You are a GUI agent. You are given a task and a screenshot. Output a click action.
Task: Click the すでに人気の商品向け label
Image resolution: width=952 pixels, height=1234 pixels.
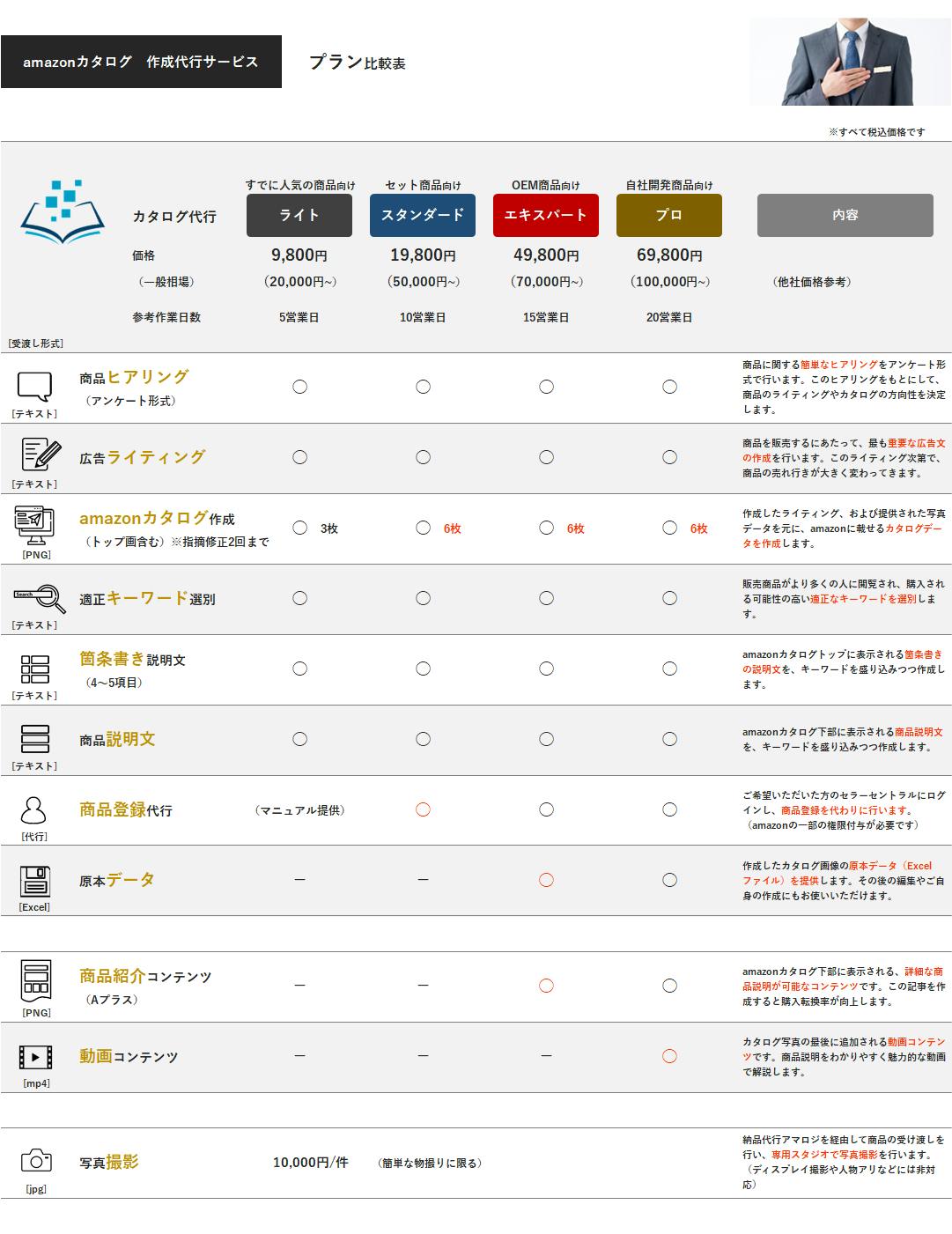[x=299, y=185]
